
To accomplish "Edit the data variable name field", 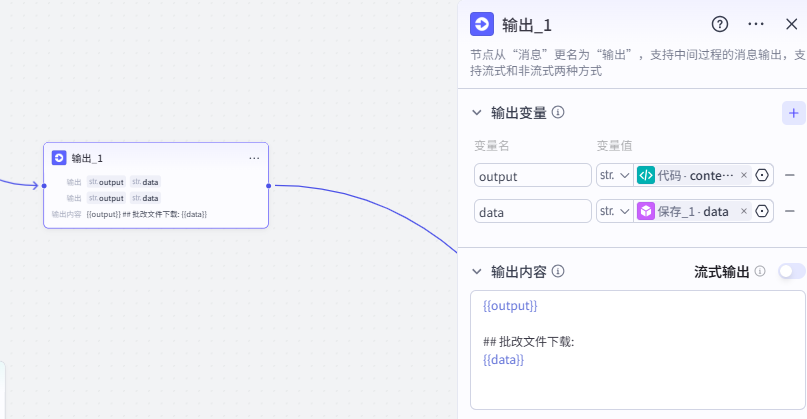I will point(533,212).
